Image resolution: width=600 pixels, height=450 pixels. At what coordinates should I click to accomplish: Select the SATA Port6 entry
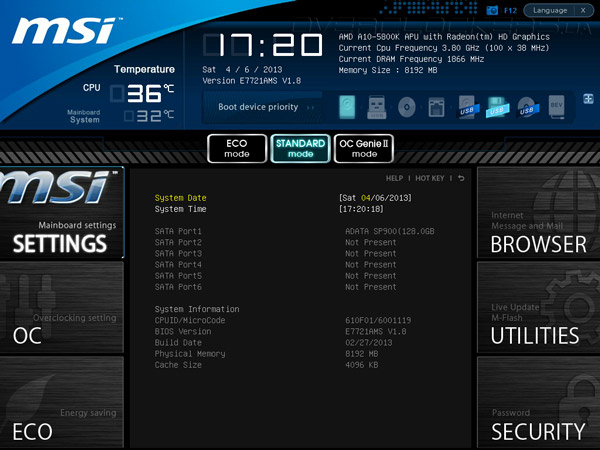click(x=178, y=287)
